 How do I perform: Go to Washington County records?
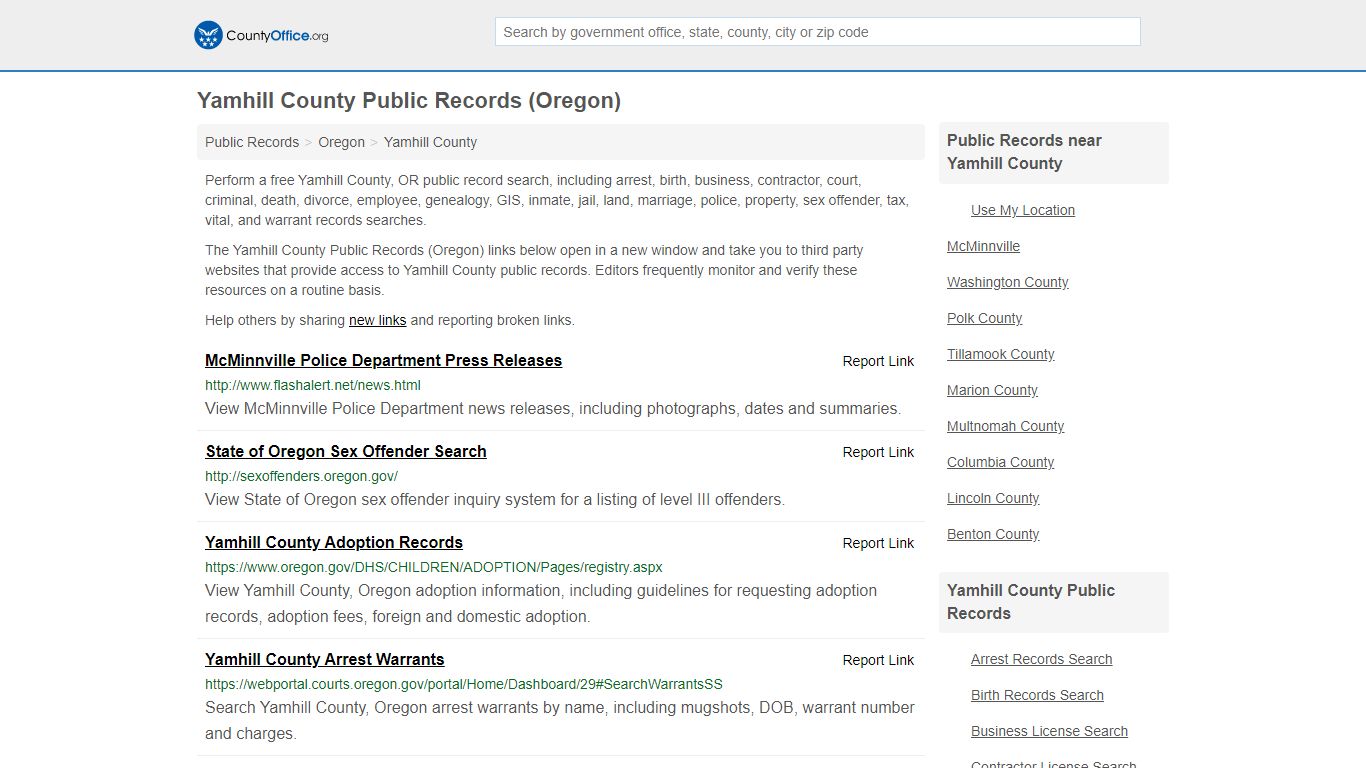pyautogui.click(x=1007, y=282)
